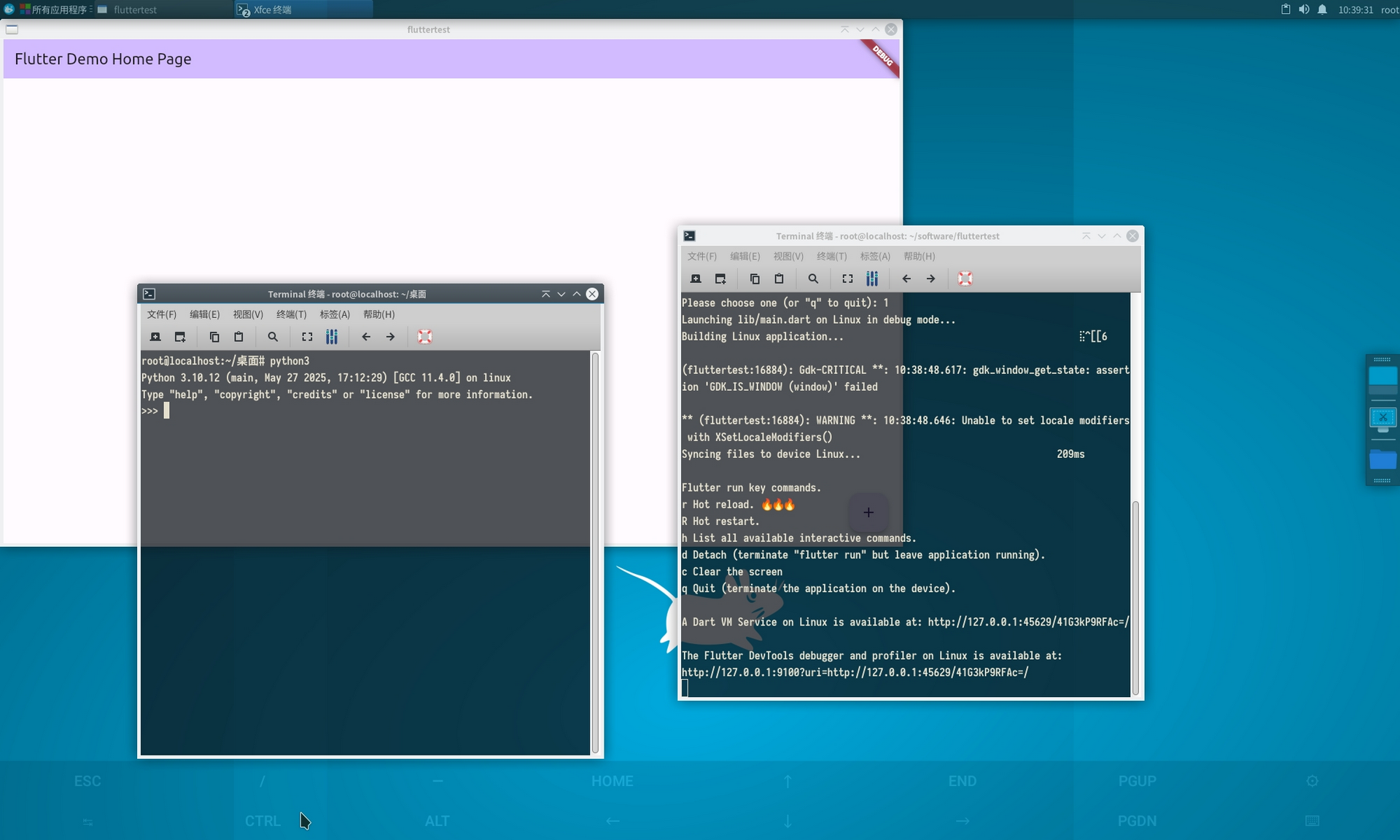The image size is (1400, 840).
Task: Click the flutter run terminal's vertical scrollbar
Action: 1135,598
